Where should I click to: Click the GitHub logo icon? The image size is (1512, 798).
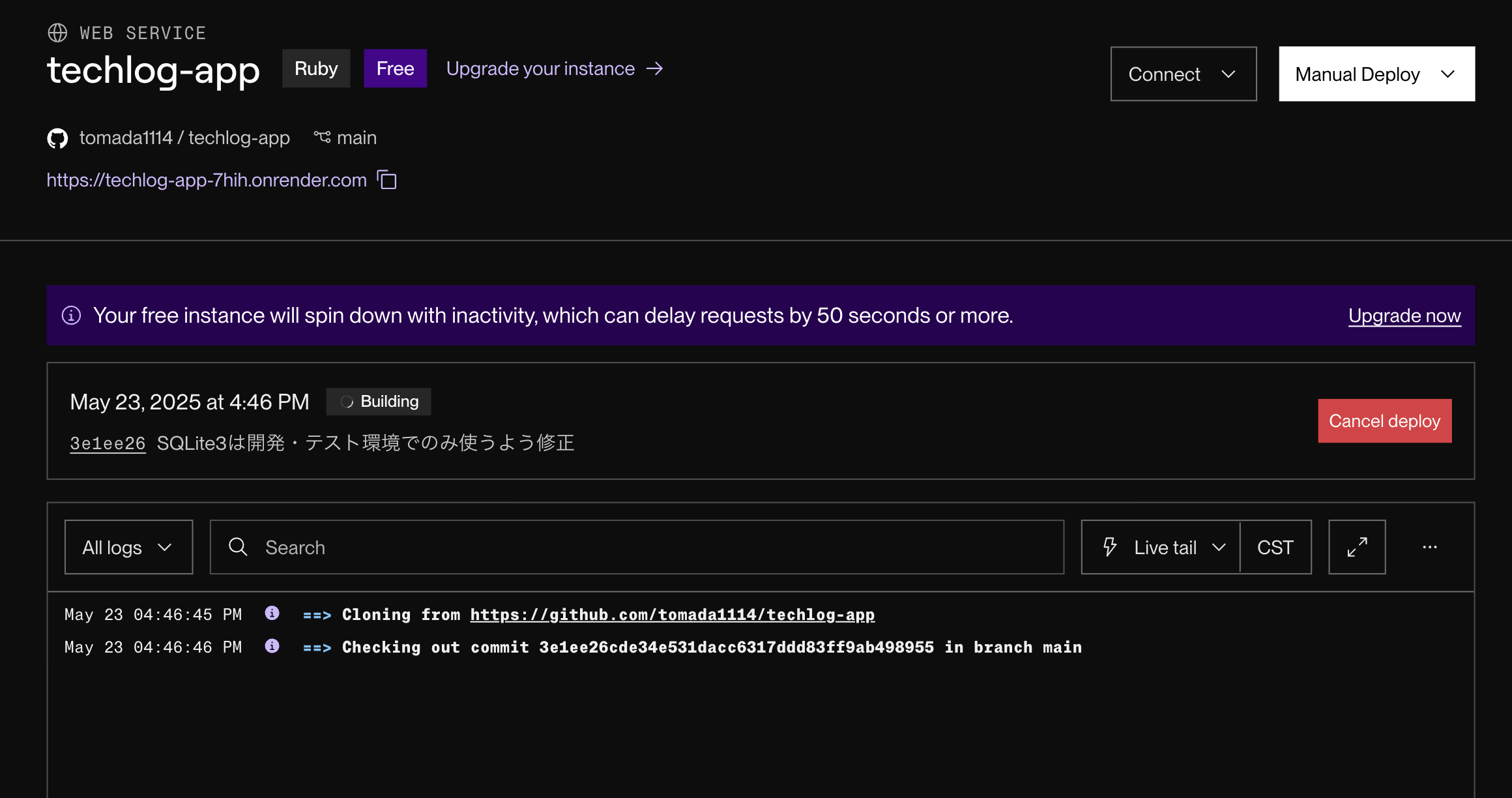click(57, 138)
